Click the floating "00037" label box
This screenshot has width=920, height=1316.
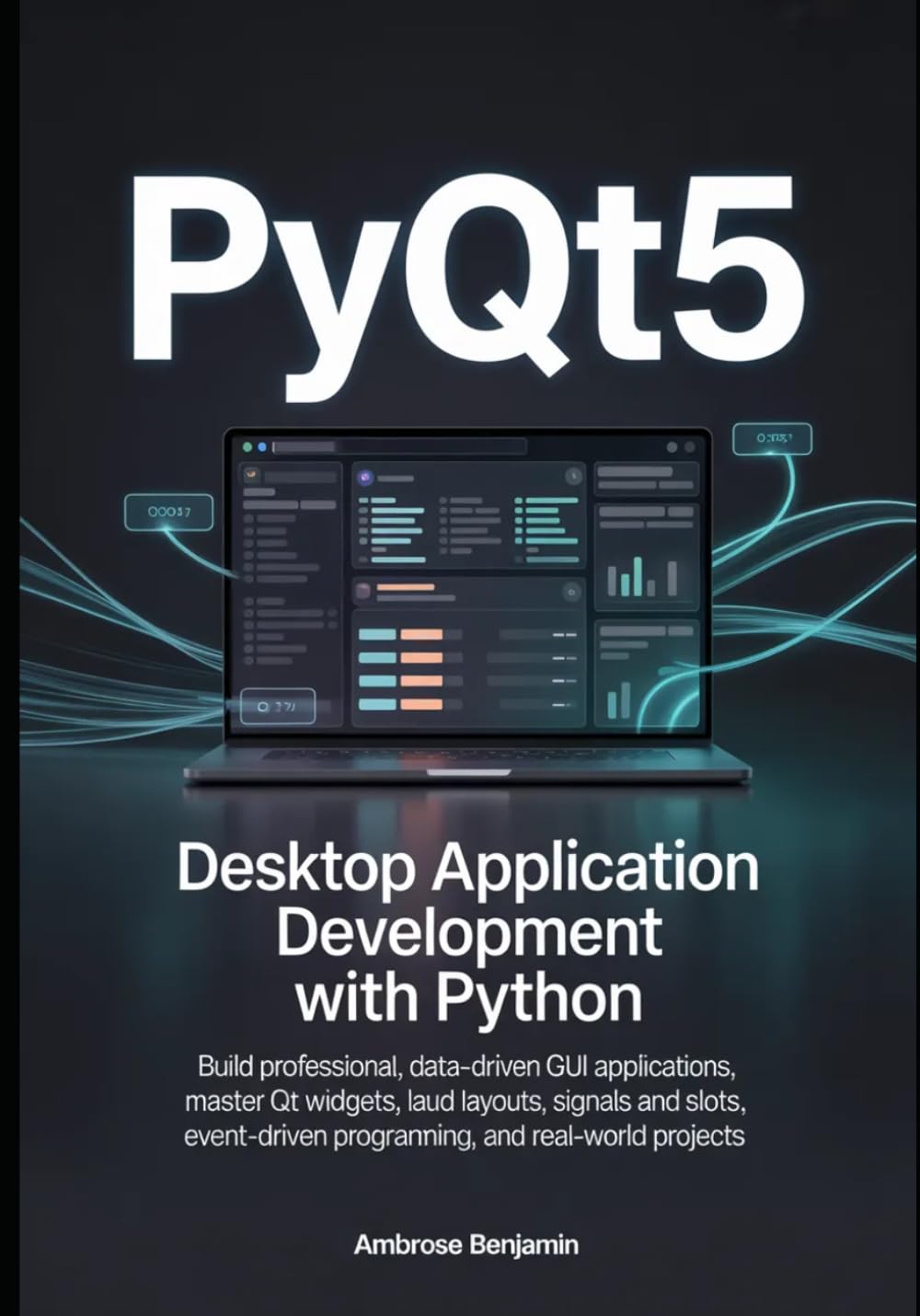pyautogui.click(x=169, y=513)
